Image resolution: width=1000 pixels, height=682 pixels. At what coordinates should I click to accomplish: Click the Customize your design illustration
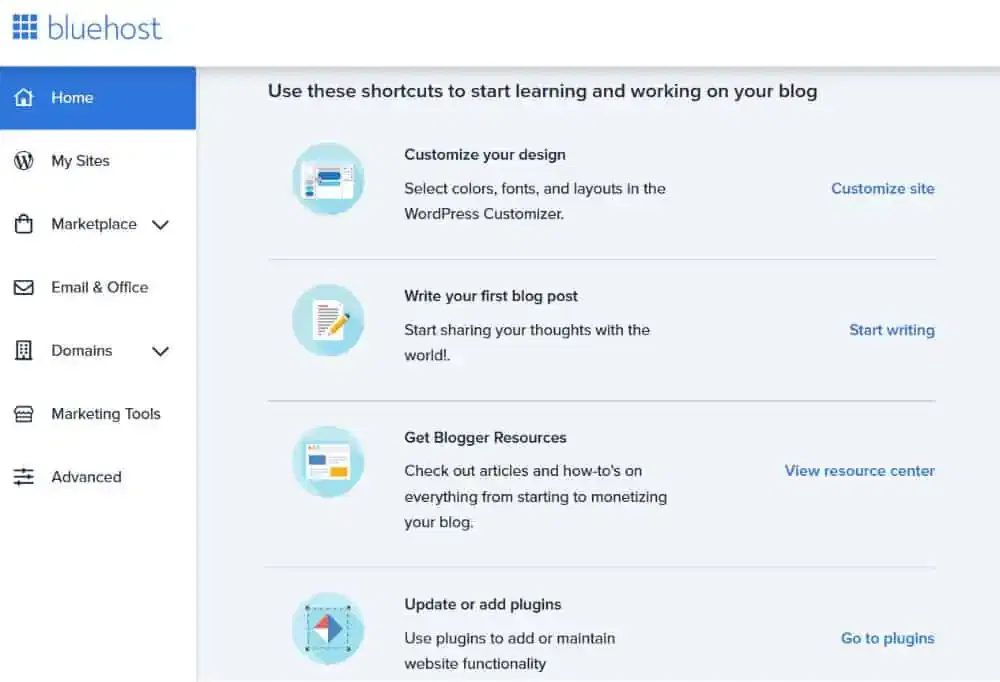tap(329, 179)
